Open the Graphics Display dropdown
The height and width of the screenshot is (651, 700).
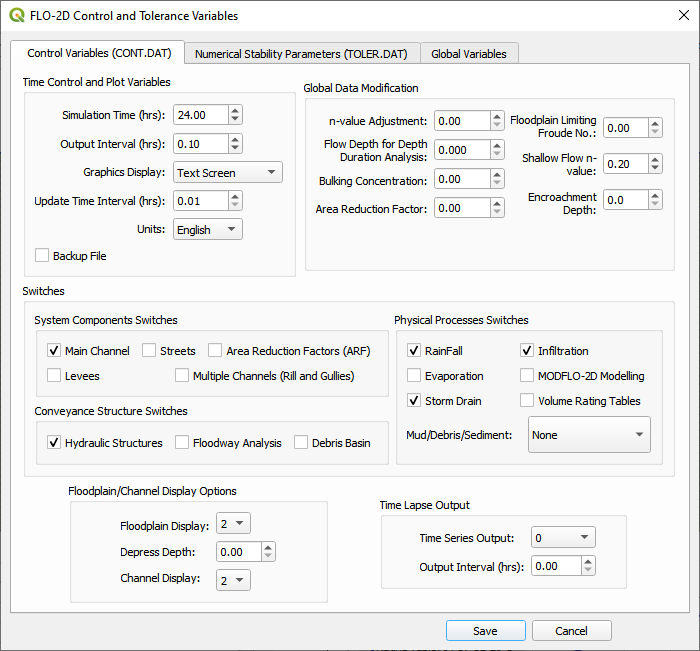click(x=228, y=172)
